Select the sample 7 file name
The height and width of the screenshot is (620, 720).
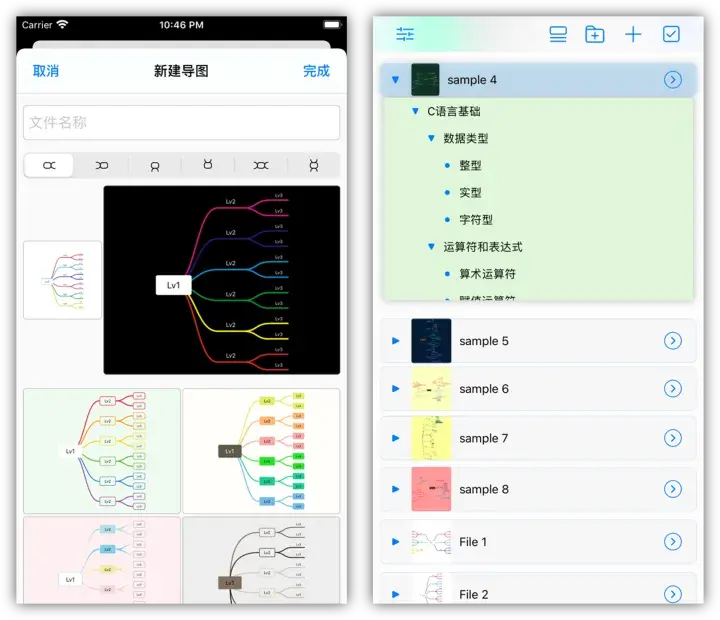(x=484, y=438)
